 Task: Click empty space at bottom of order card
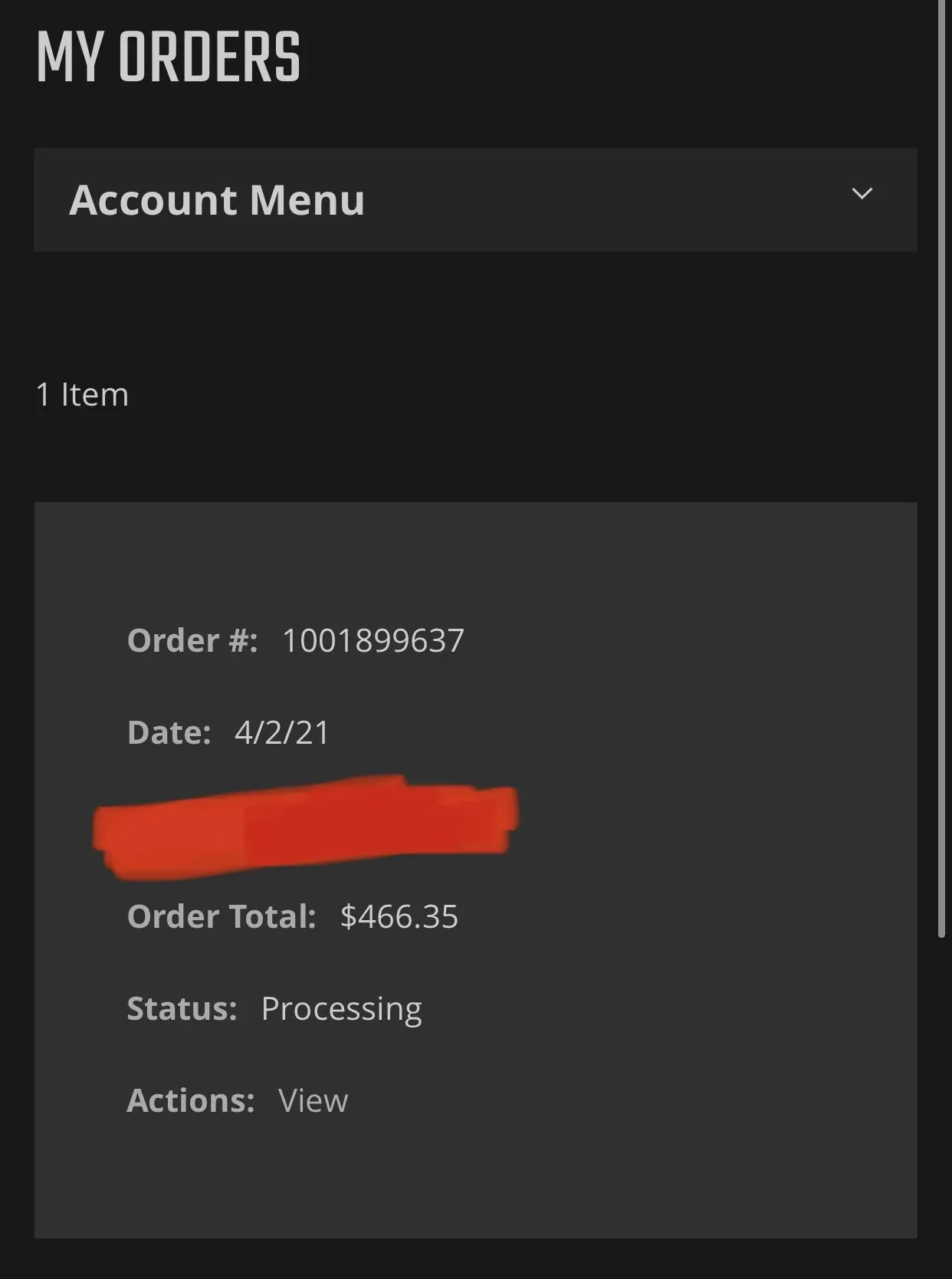475,1189
